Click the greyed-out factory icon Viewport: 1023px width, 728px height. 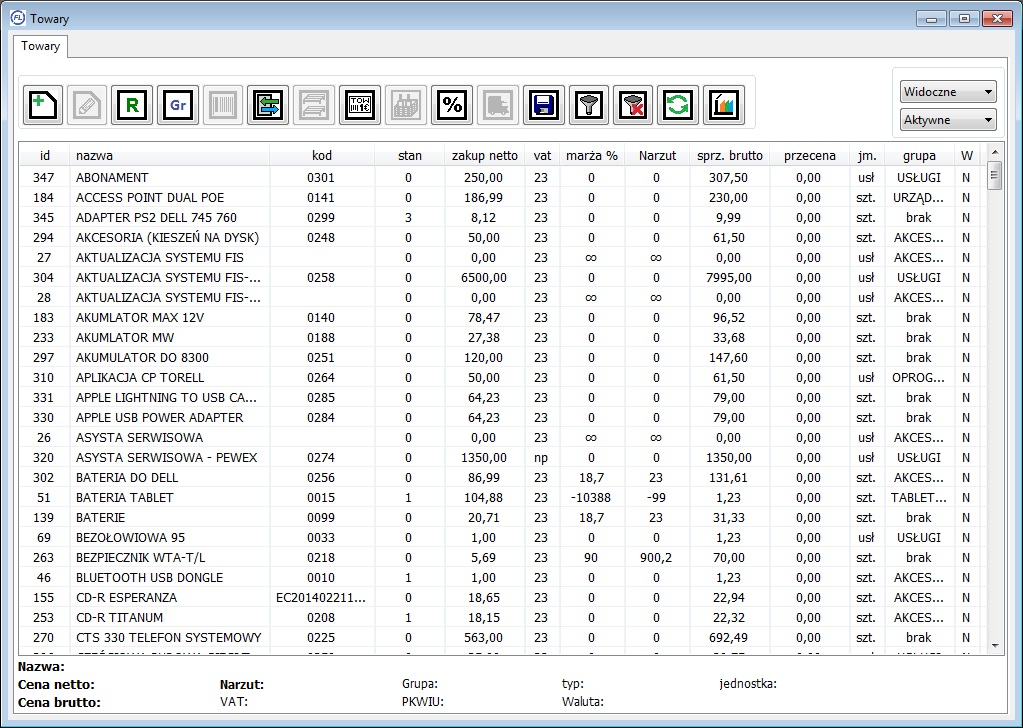(406, 104)
